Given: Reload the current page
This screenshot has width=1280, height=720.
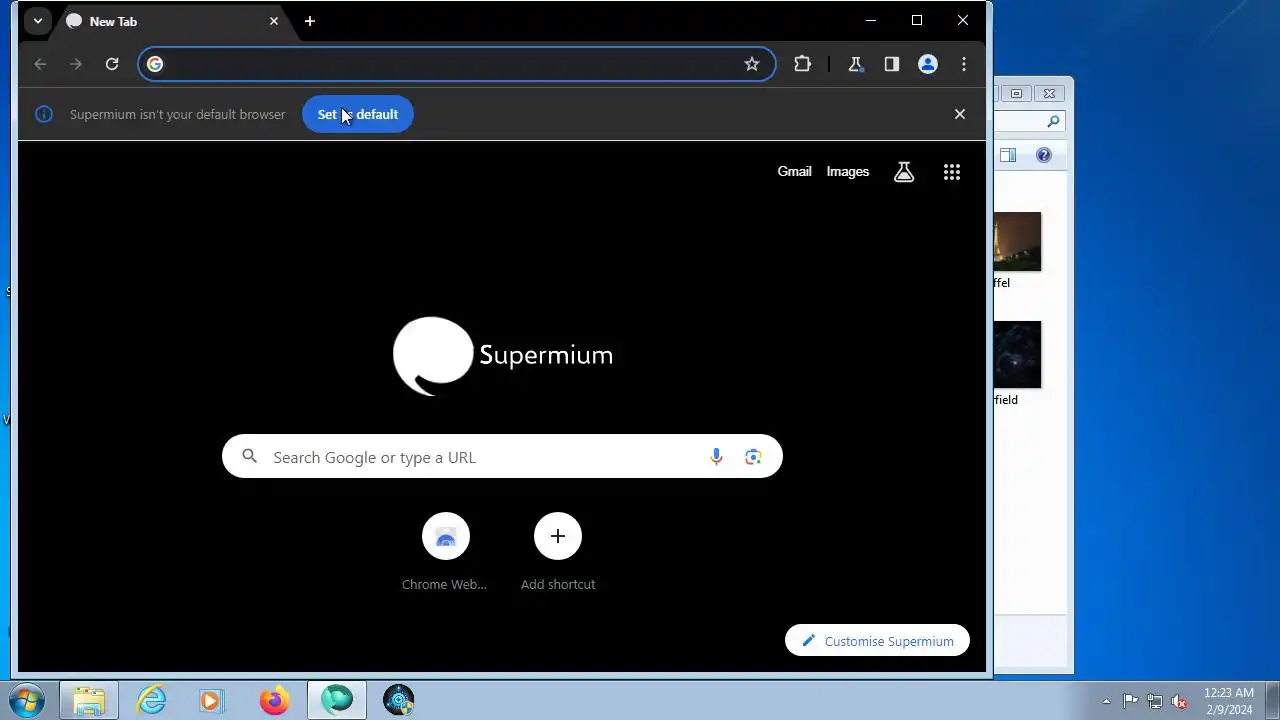Looking at the screenshot, I should click(x=112, y=64).
